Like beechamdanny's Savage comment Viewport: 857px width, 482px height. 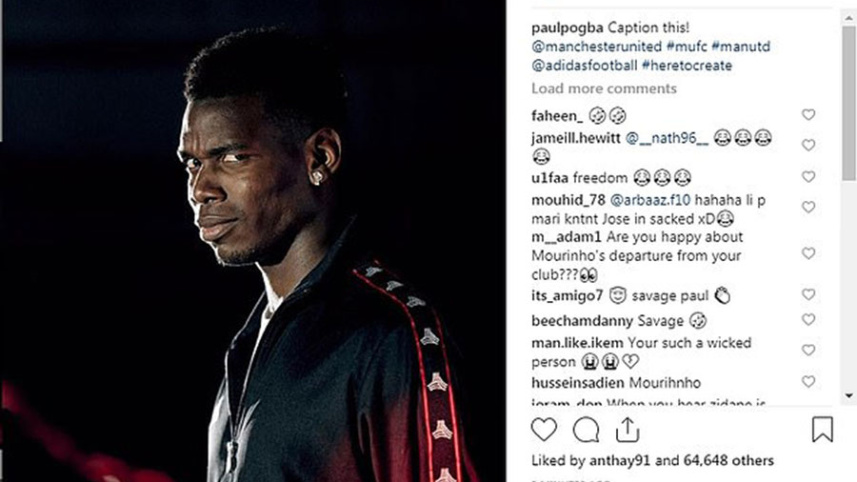(808, 319)
